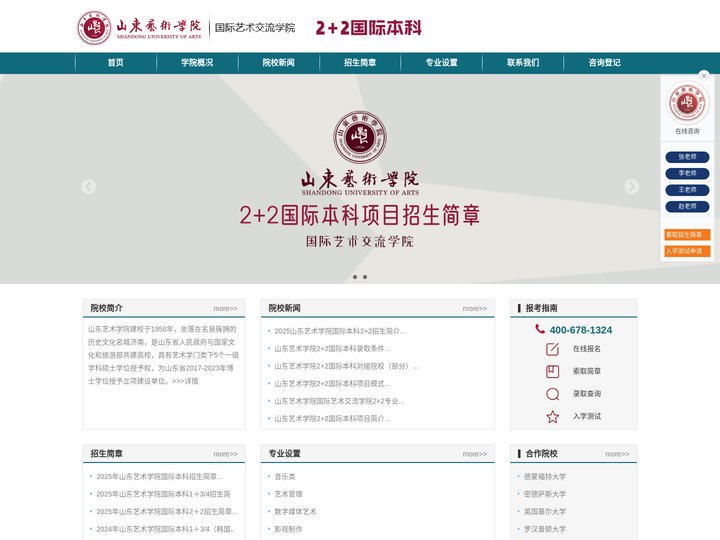Open news 山东艺术学院2+2国际本科项目模式
This screenshot has height=540, width=720.
pyautogui.click(x=332, y=383)
